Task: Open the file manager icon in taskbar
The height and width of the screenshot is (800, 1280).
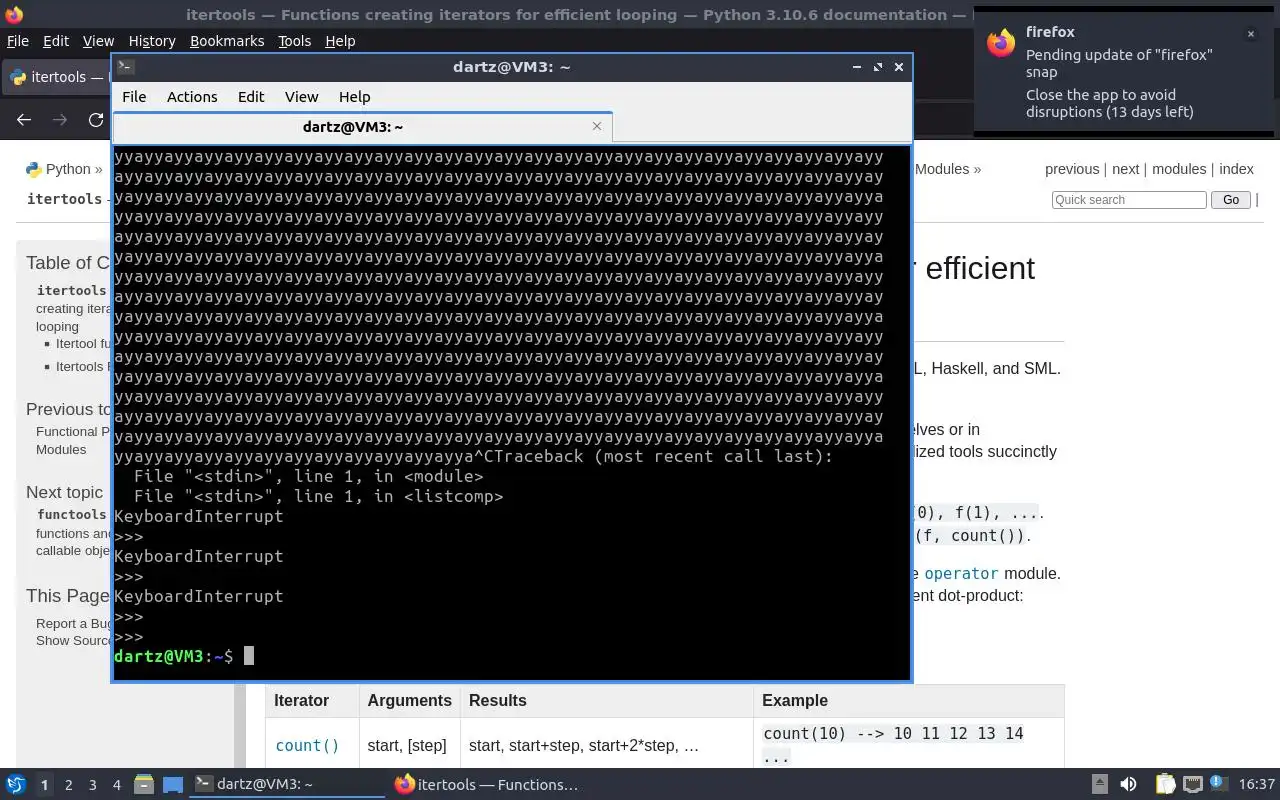Action: (x=143, y=785)
